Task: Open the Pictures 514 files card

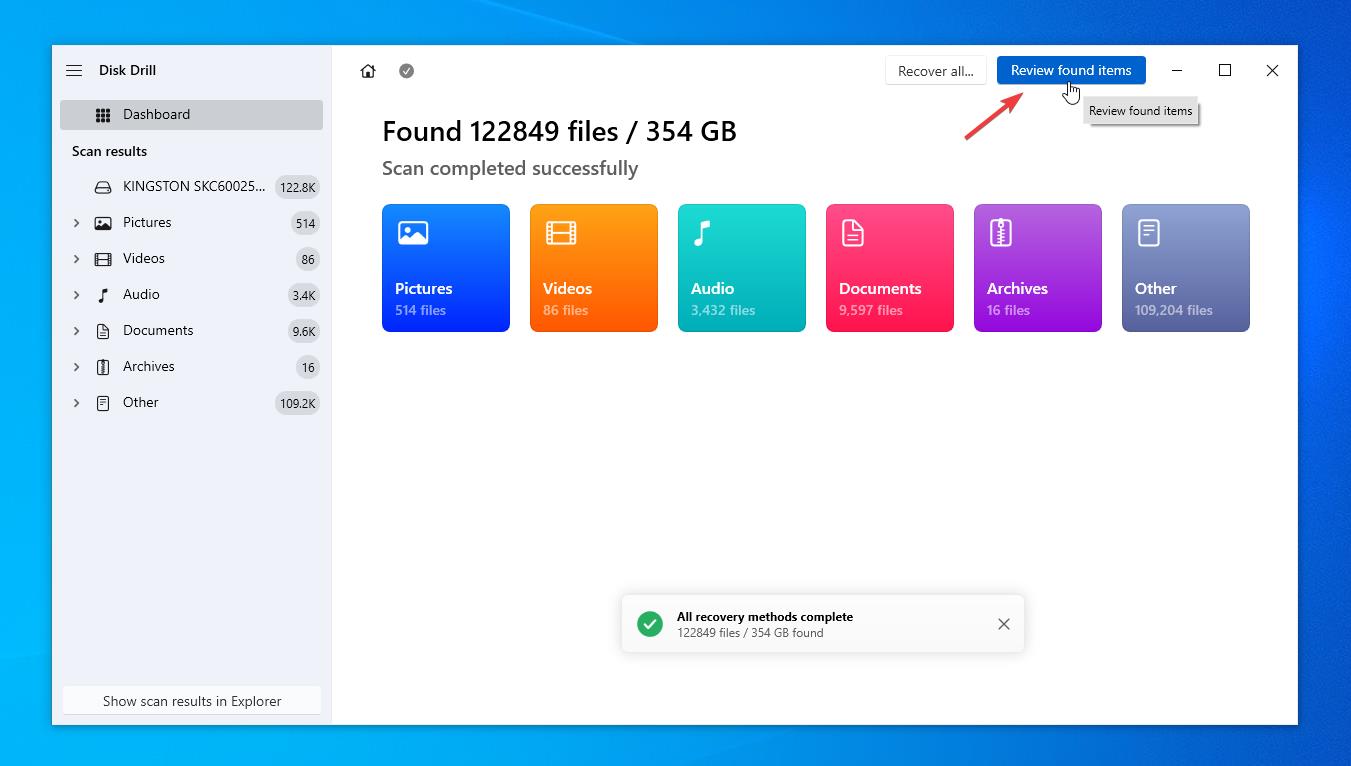Action: [446, 268]
